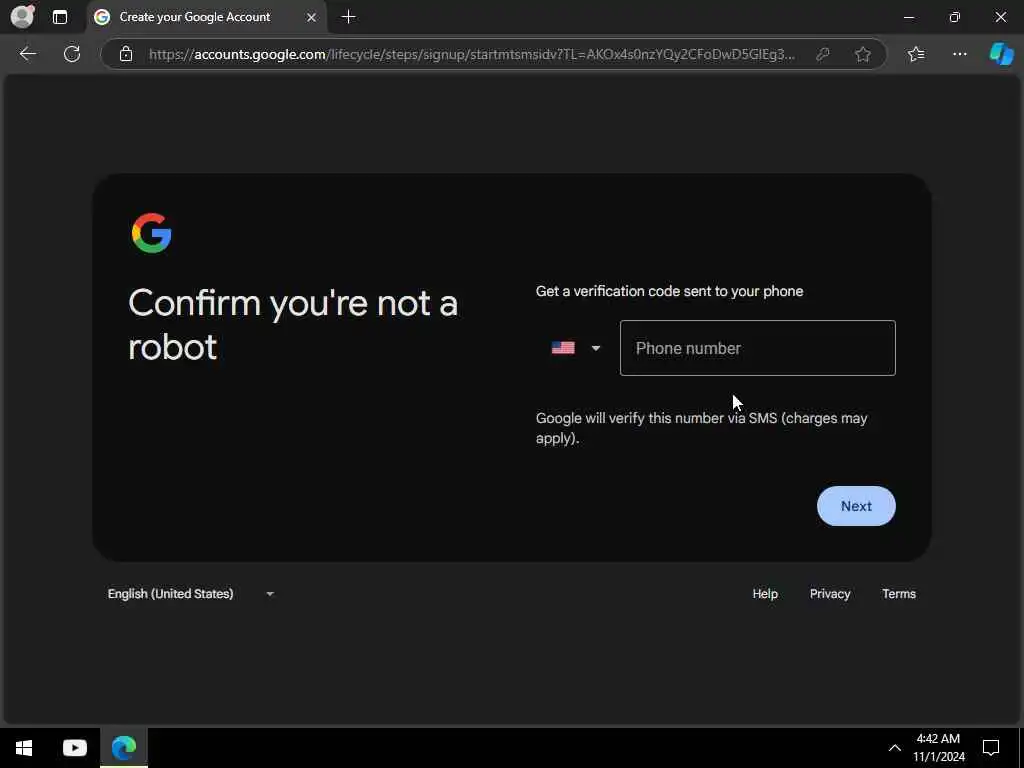Open a new browser tab
This screenshot has height=768, width=1024.
349,17
